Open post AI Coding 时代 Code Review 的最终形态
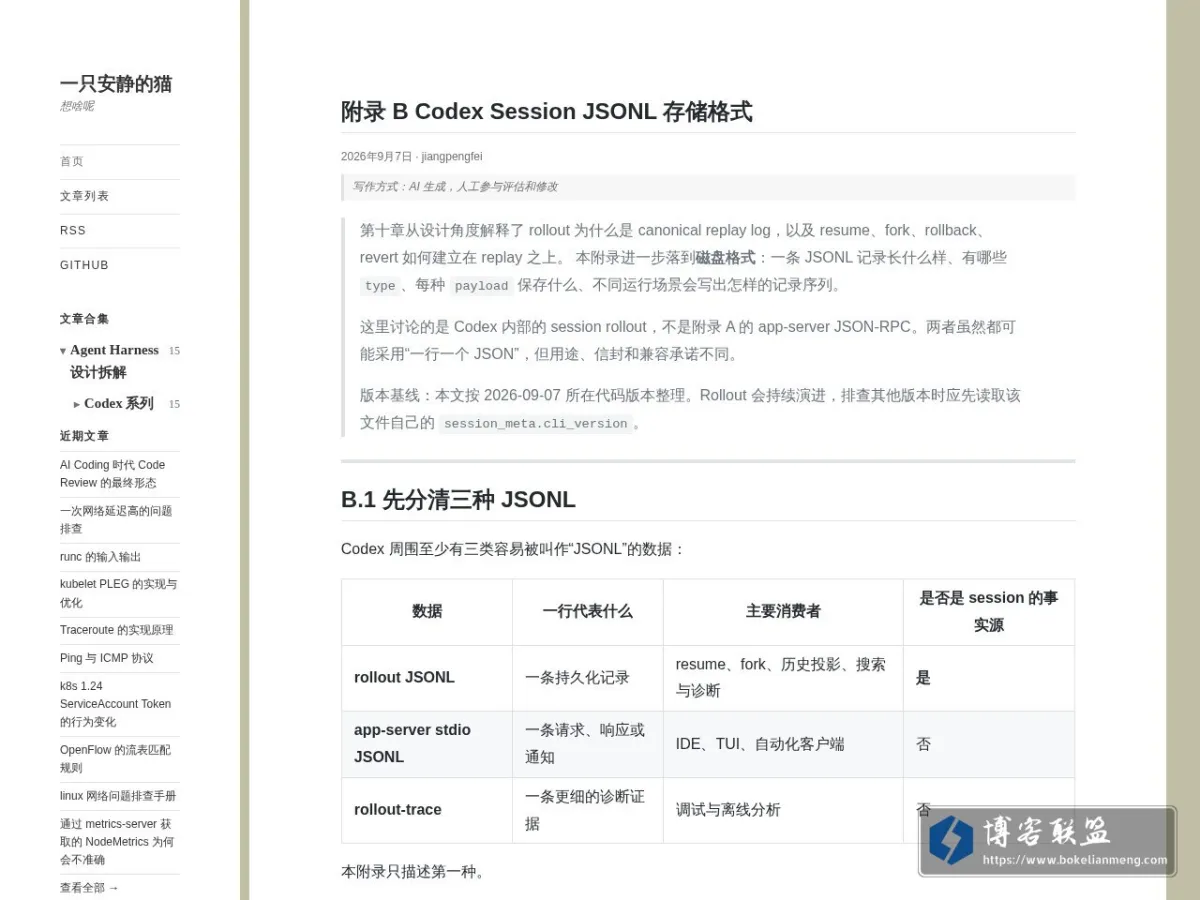 click(x=112, y=474)
